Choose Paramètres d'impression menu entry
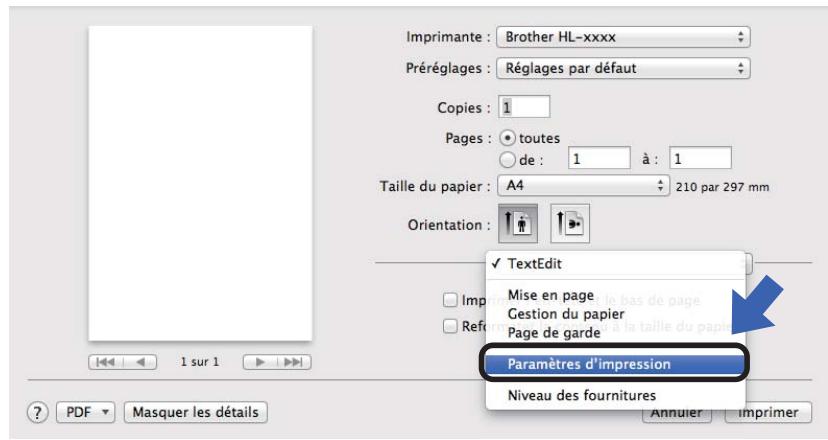Image resolution: width=828 pixels, height=440 pixels. (615, 364)
